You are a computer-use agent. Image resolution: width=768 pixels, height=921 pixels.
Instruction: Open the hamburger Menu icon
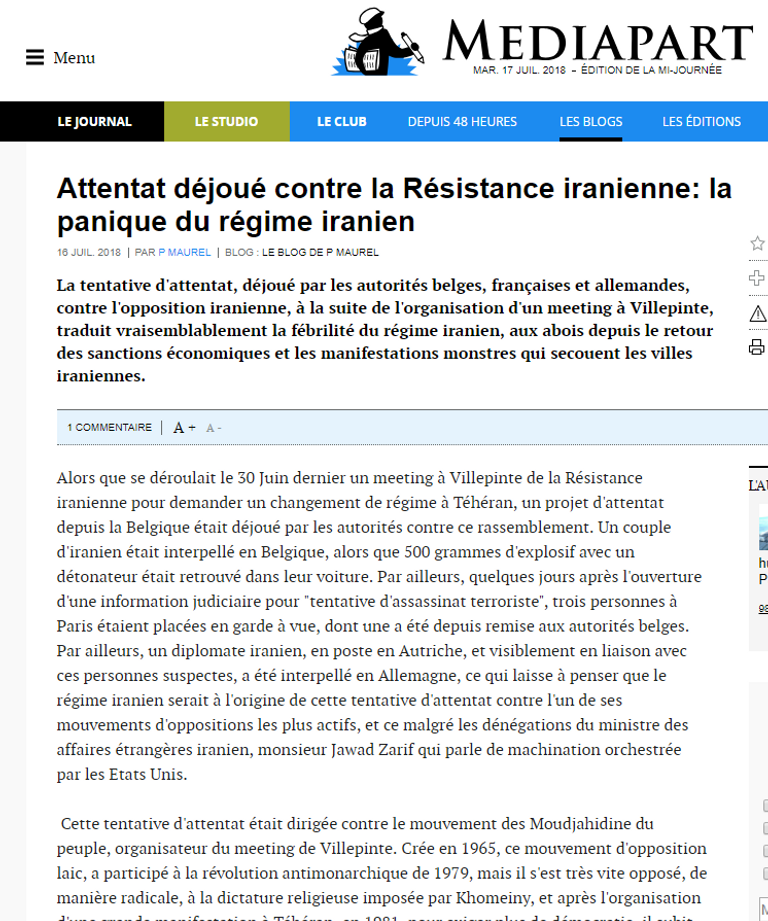35,58
